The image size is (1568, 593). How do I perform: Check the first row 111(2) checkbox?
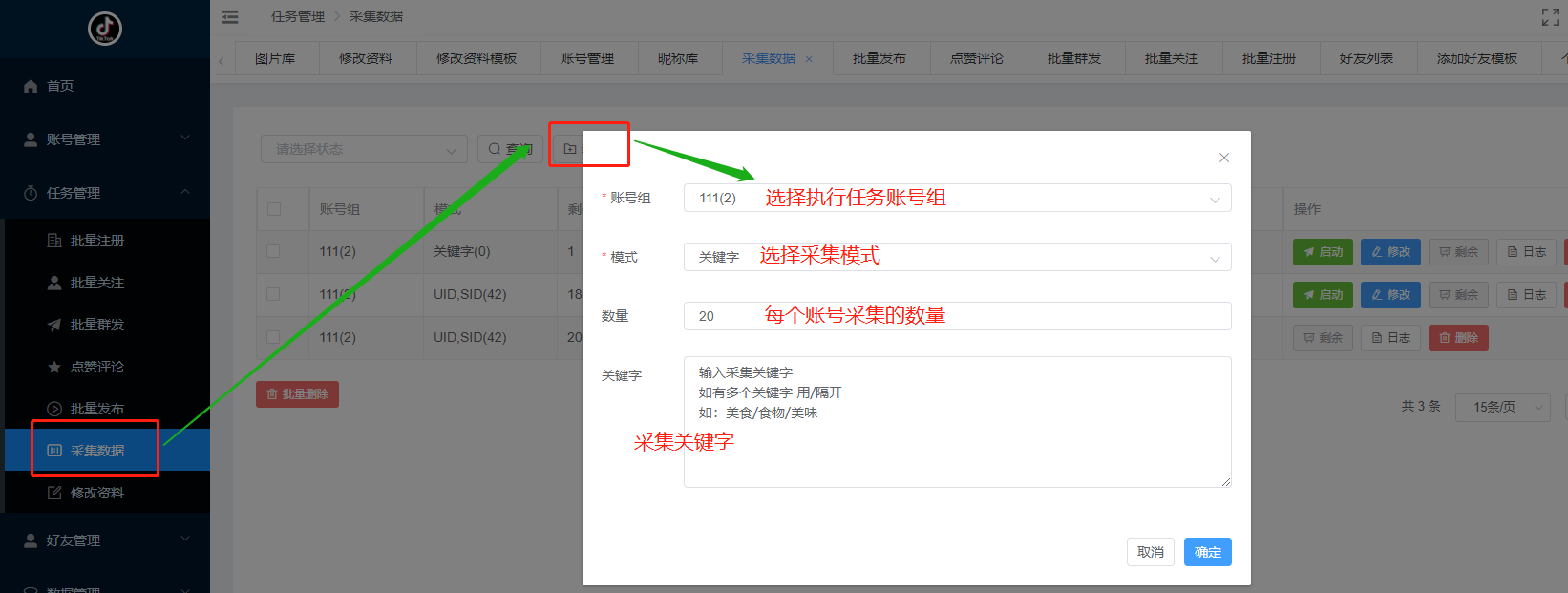(274, 251)
